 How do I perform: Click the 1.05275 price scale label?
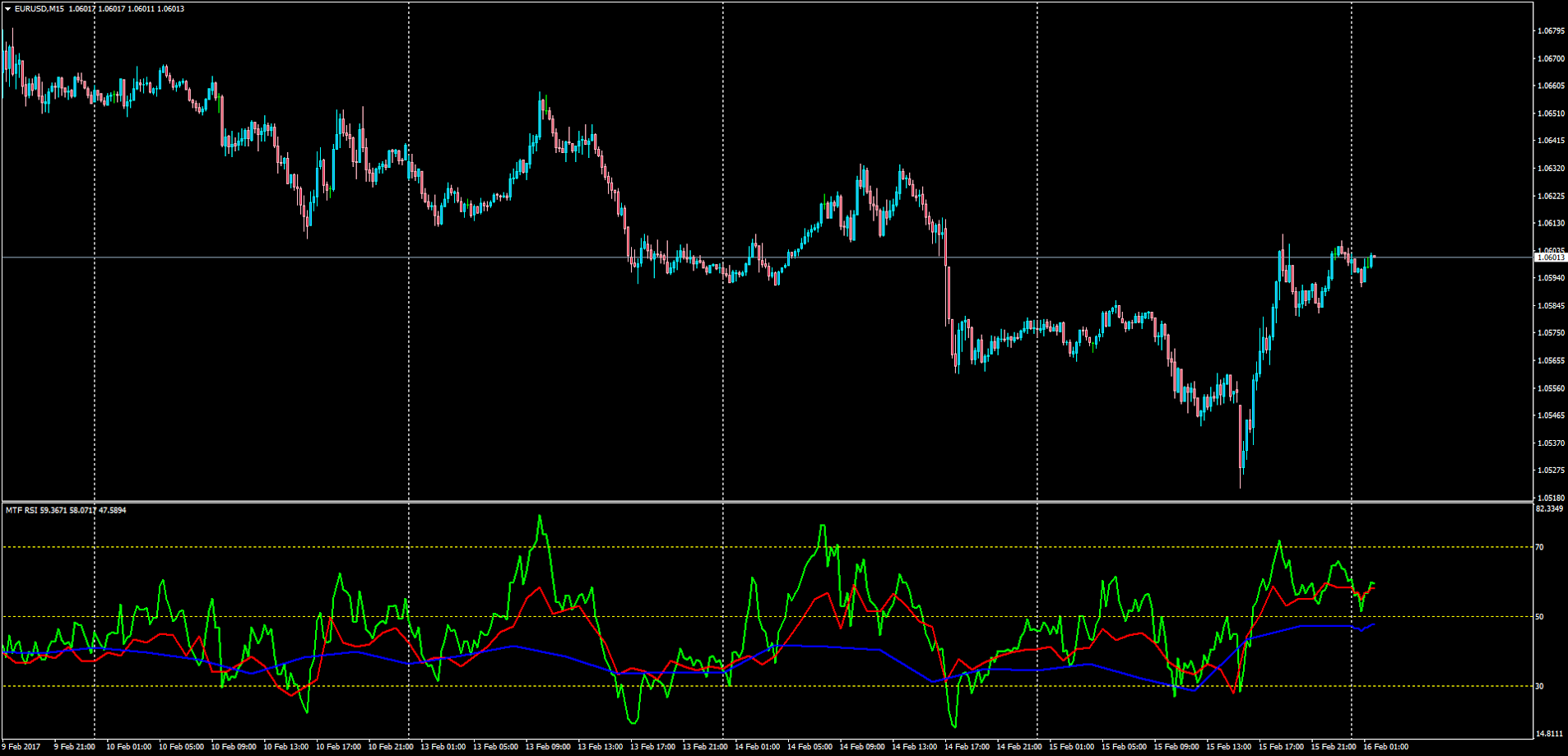1551,471
